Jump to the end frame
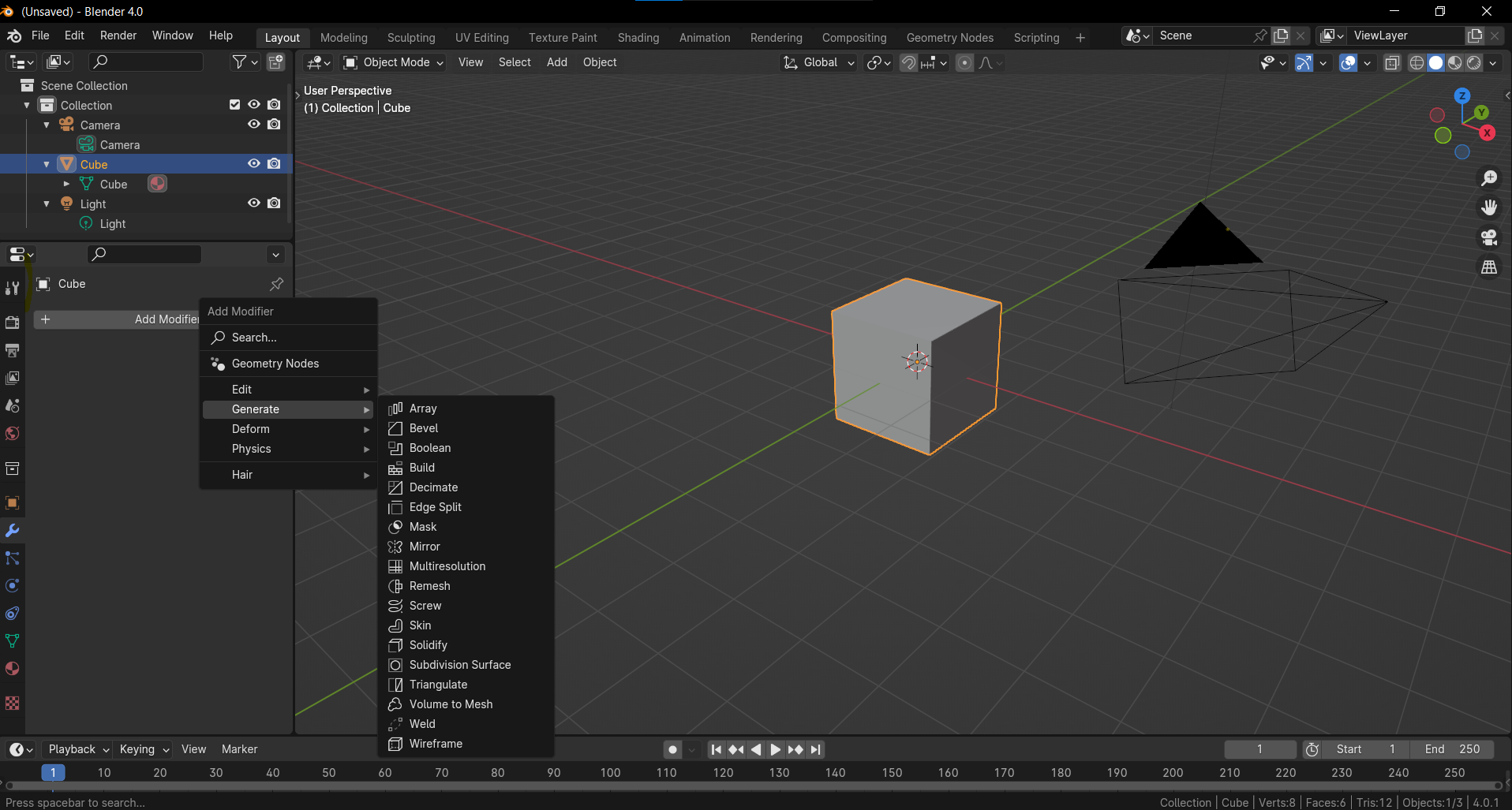1512x810 pixels. pos(816,750)
